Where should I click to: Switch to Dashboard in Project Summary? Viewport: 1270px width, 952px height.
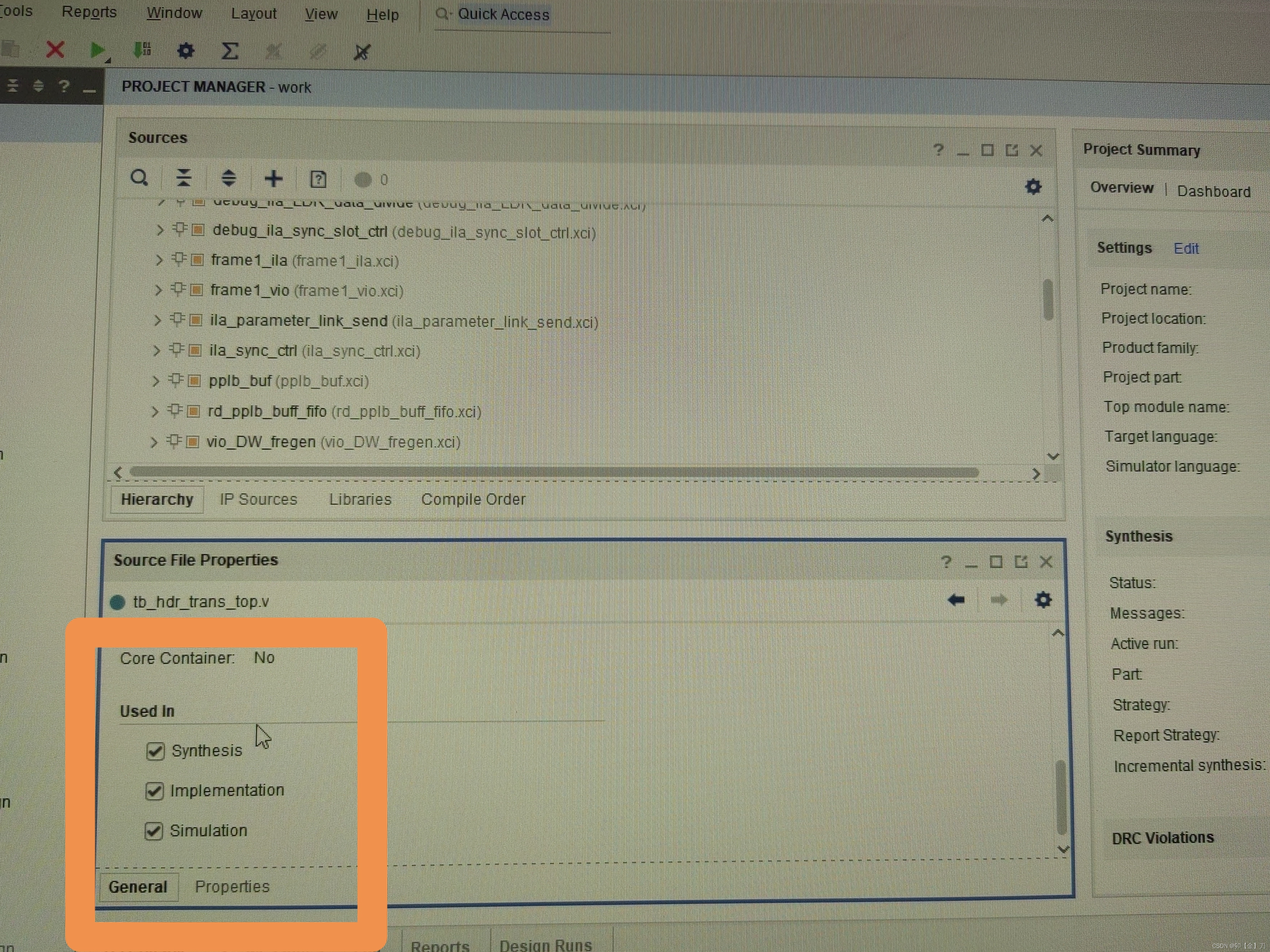pos(1213,191)
